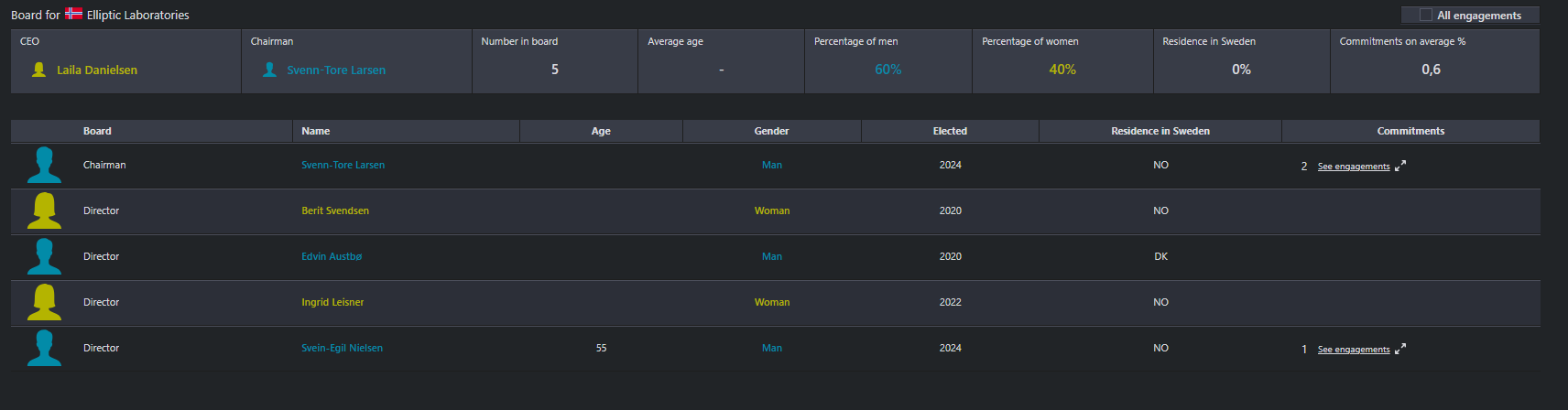The image size is (1568, 410).
Task: Click the Percentage of women 40% value
Action: (1062, 70)
